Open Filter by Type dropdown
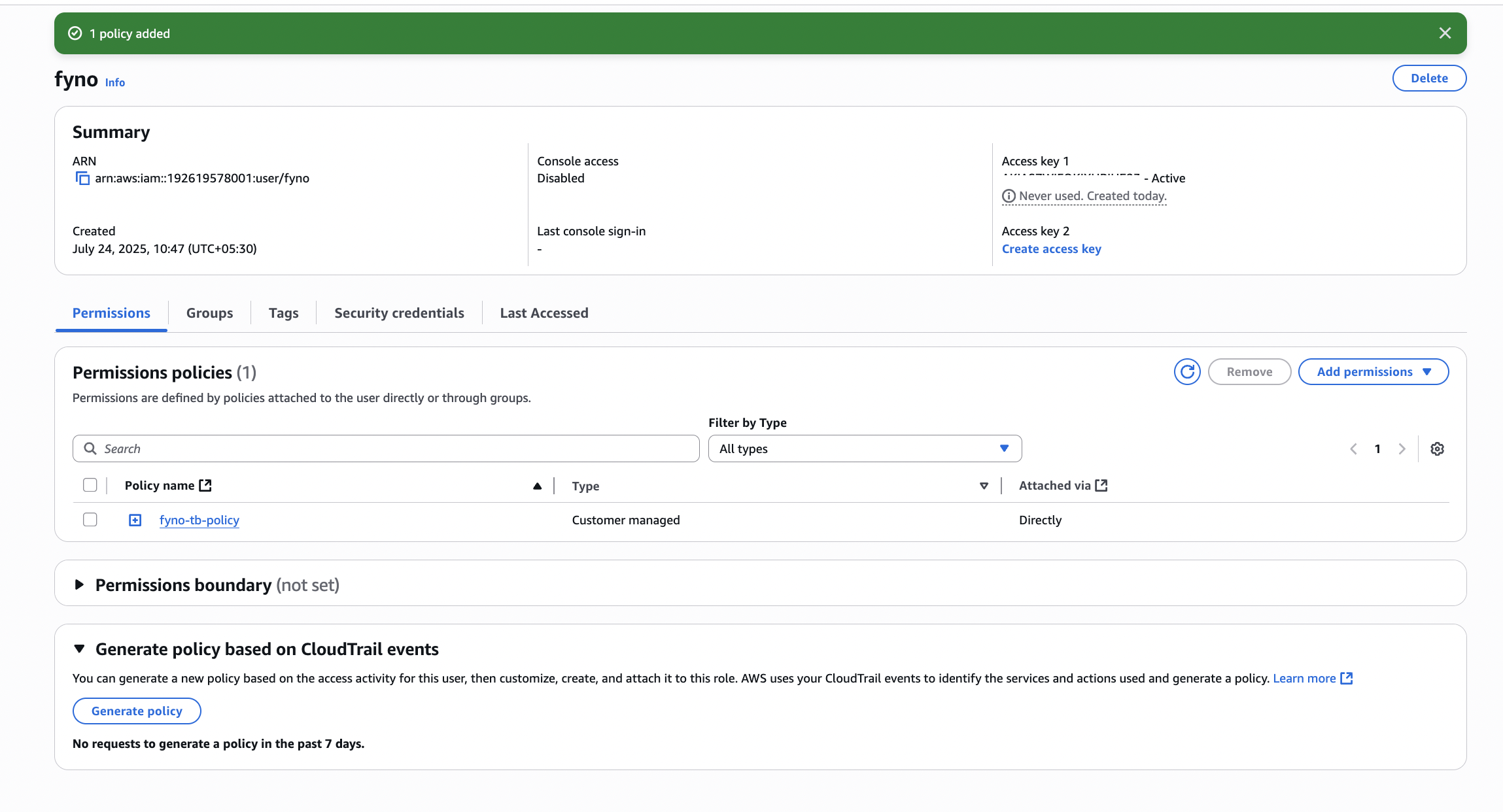 click(864, 449)
